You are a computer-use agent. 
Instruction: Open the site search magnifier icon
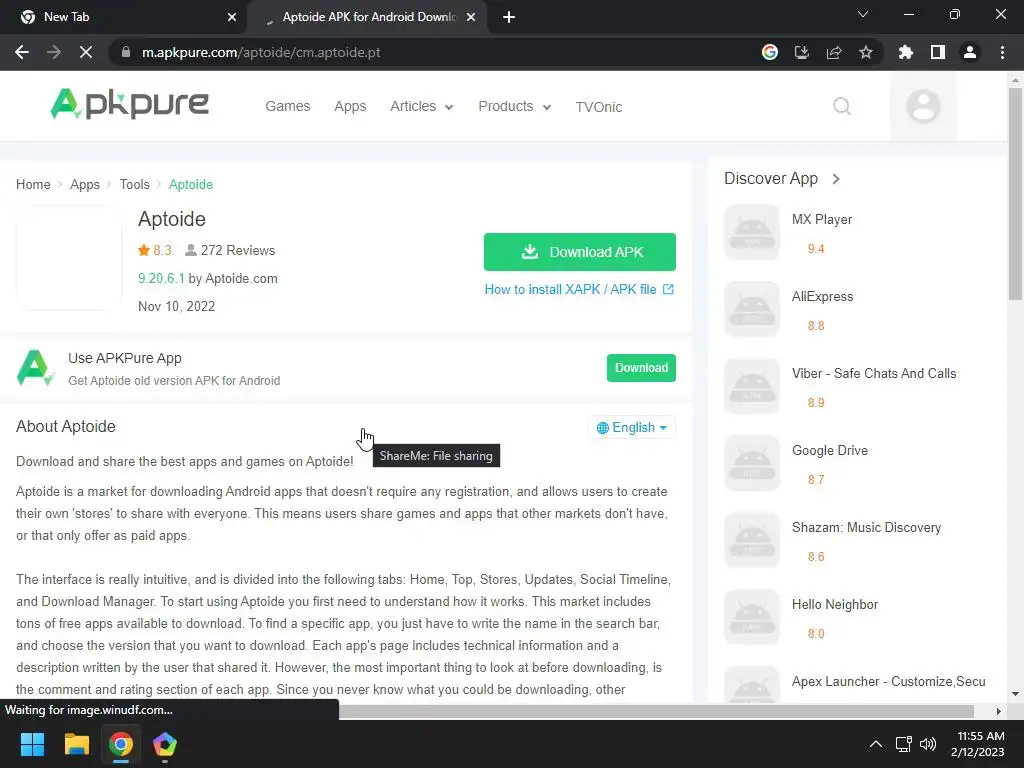842,106
